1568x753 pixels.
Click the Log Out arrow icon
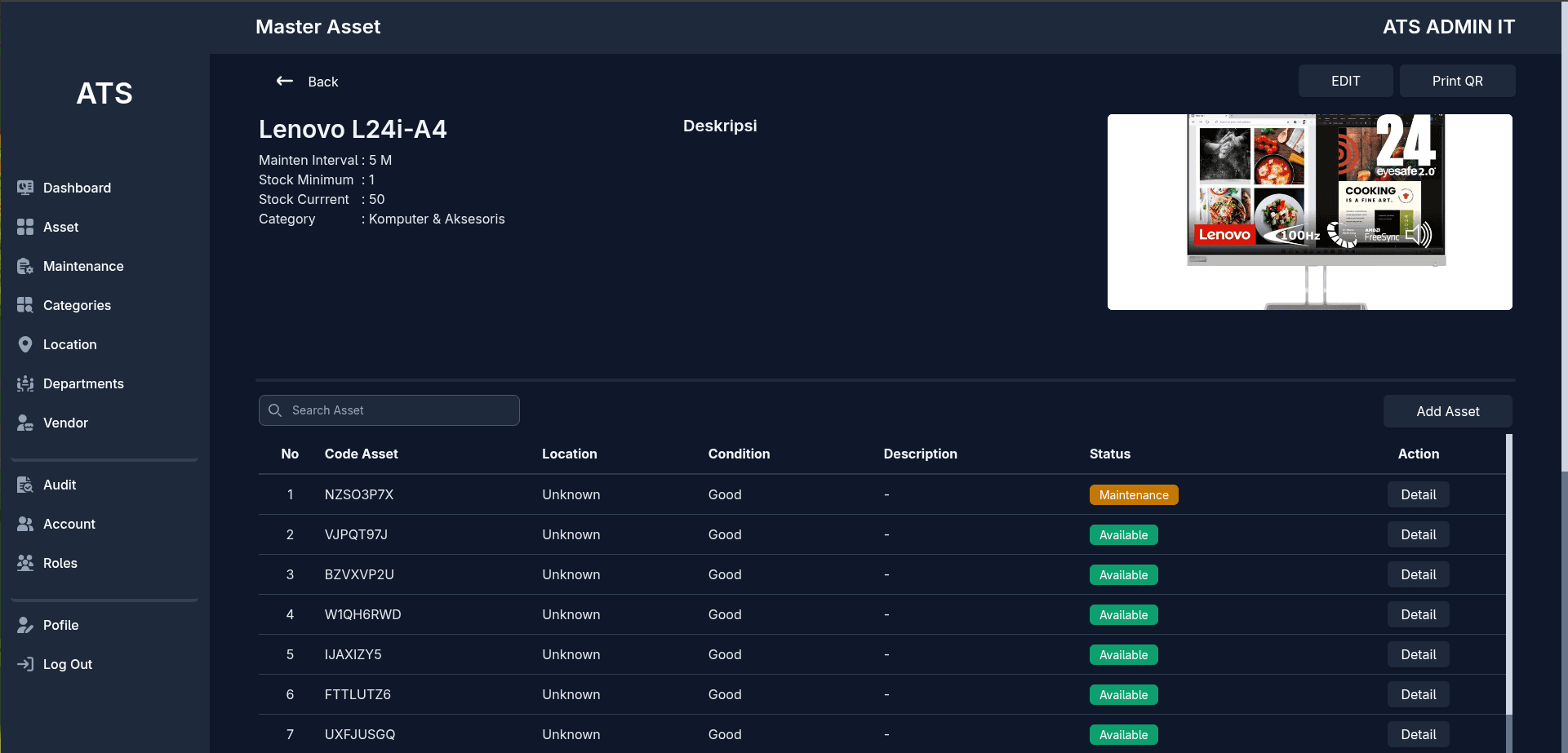pos(24,664)
